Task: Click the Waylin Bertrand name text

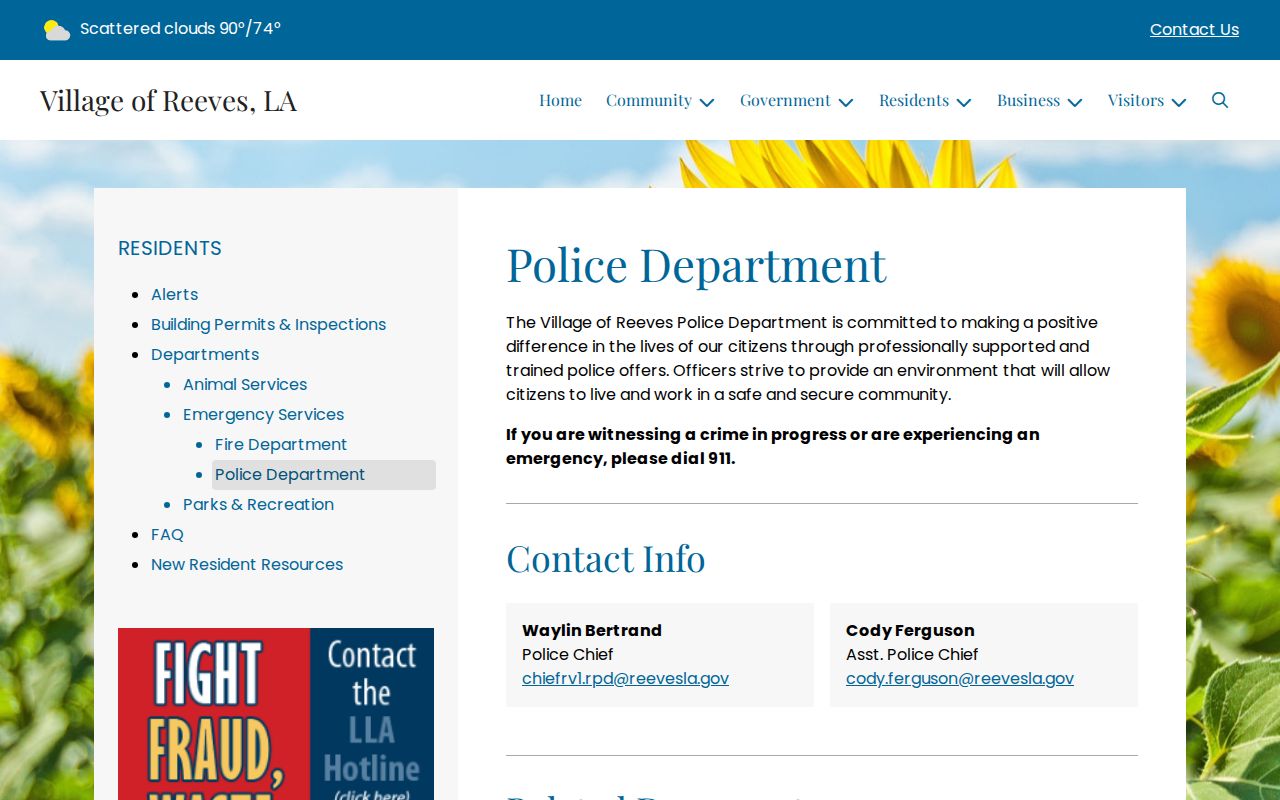Action: [x=592, y=630]
